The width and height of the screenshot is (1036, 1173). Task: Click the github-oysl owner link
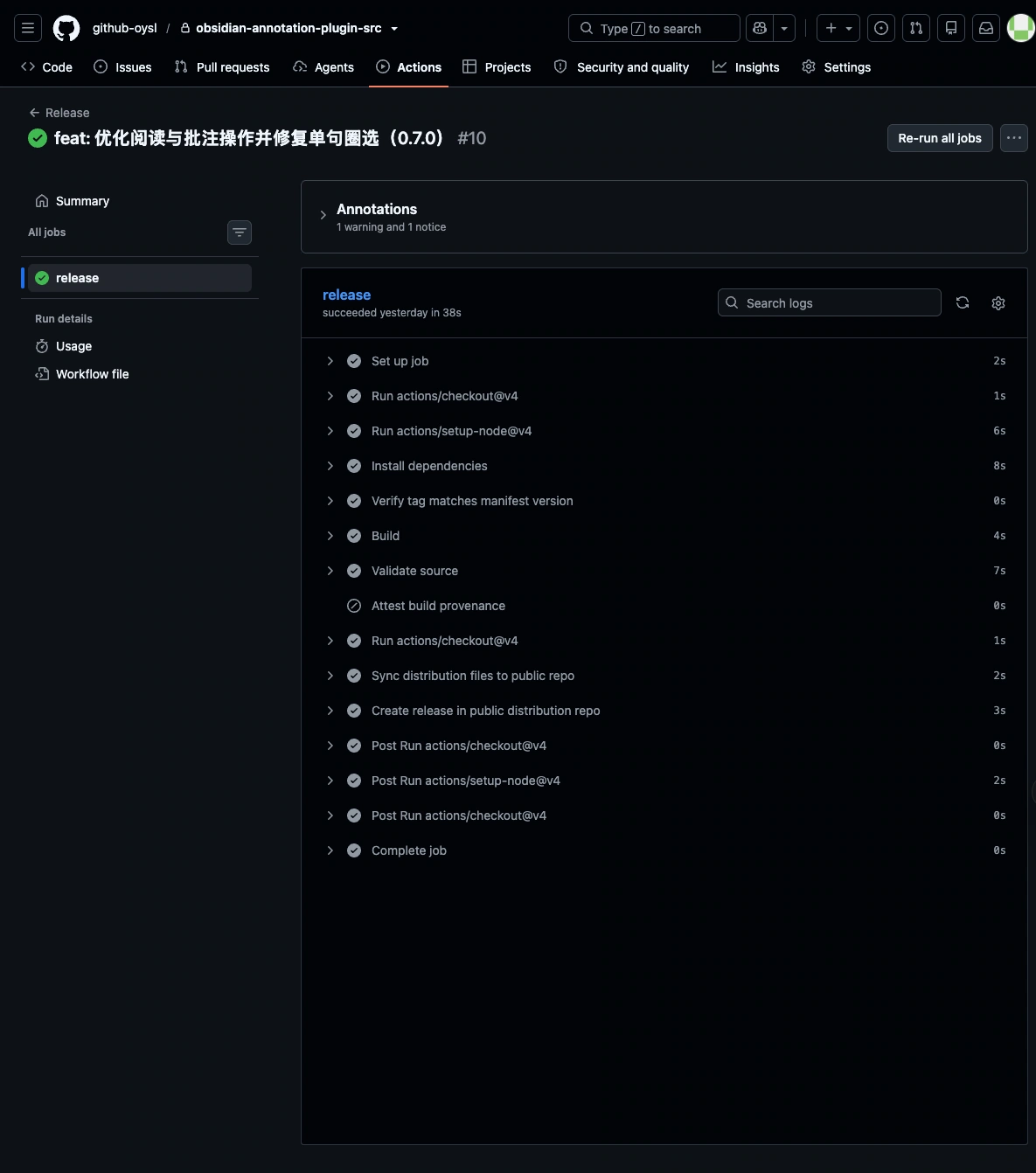(x=125, y=28)
